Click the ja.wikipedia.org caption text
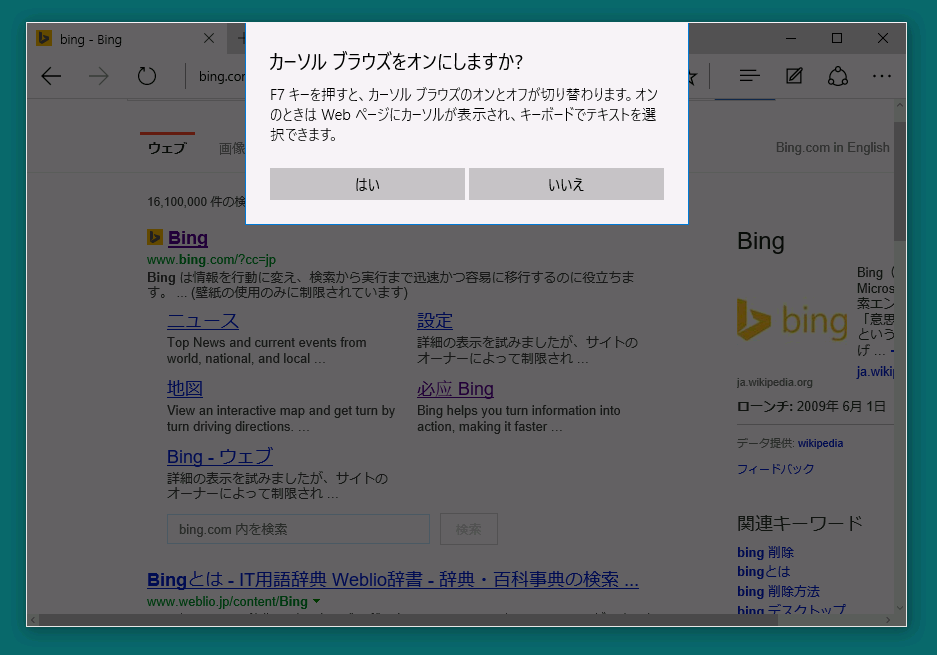The width and height of the screenshot is (937, 655). tap(774, 382)
